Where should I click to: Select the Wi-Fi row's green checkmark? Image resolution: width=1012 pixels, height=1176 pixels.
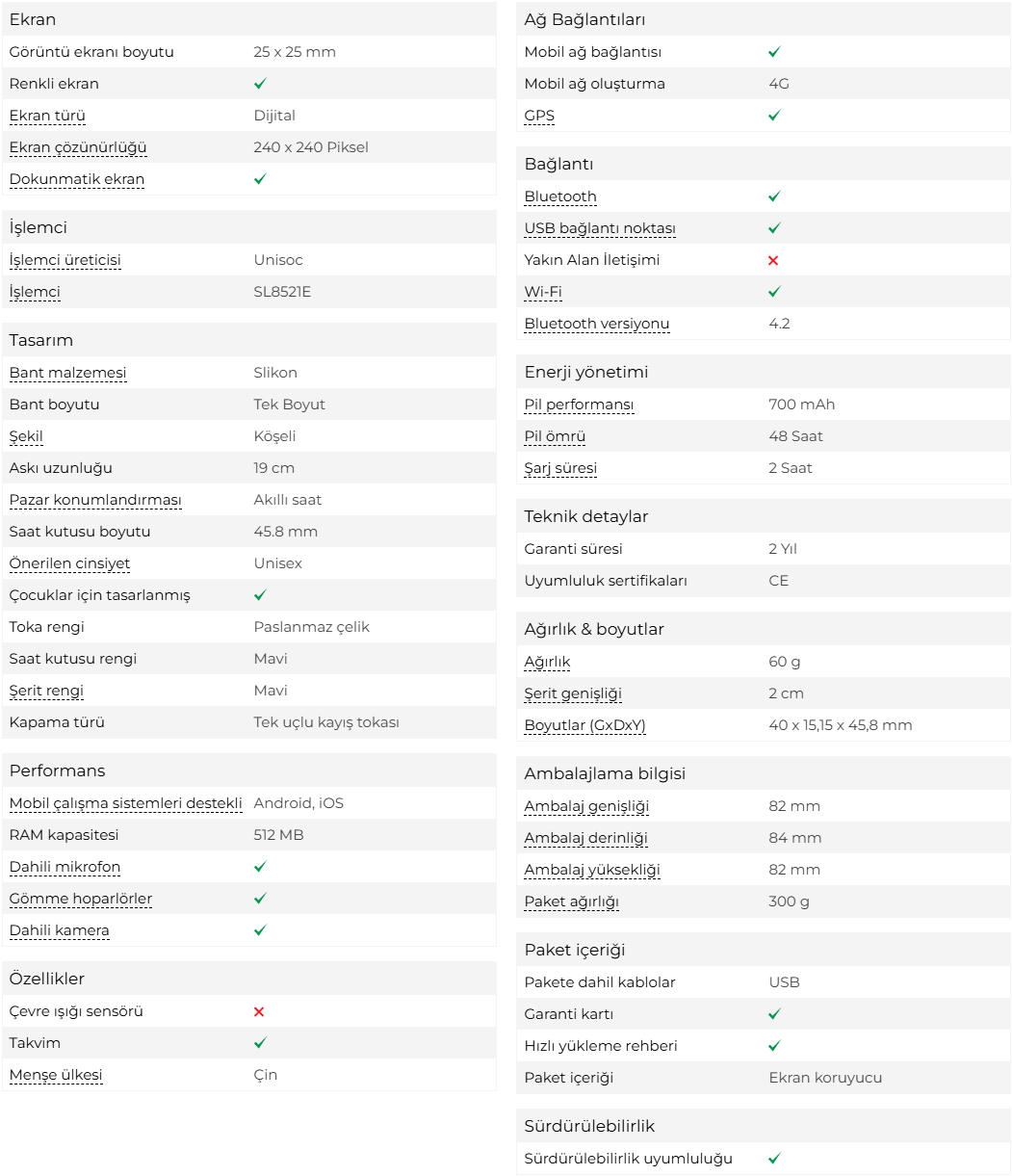[x=774, y=292]
